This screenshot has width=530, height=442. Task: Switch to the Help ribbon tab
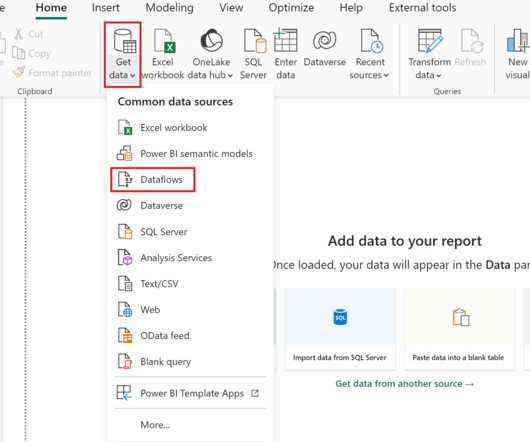pyautogui.click(x=351, y=7)
